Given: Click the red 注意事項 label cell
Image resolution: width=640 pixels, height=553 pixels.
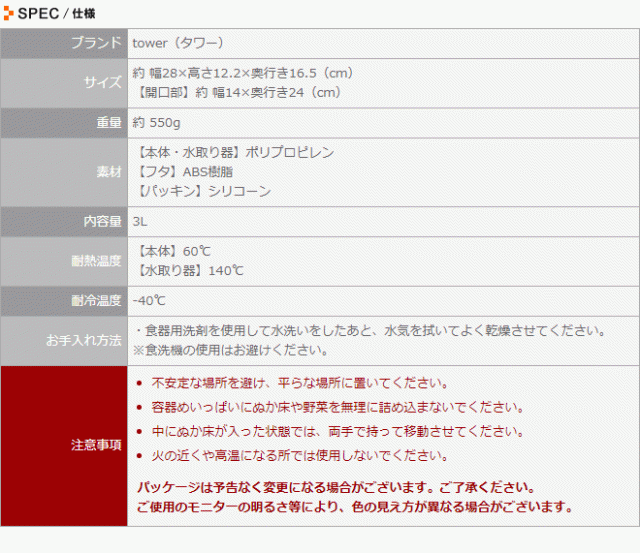Looking at the screenshot, I should pos(97,444).
